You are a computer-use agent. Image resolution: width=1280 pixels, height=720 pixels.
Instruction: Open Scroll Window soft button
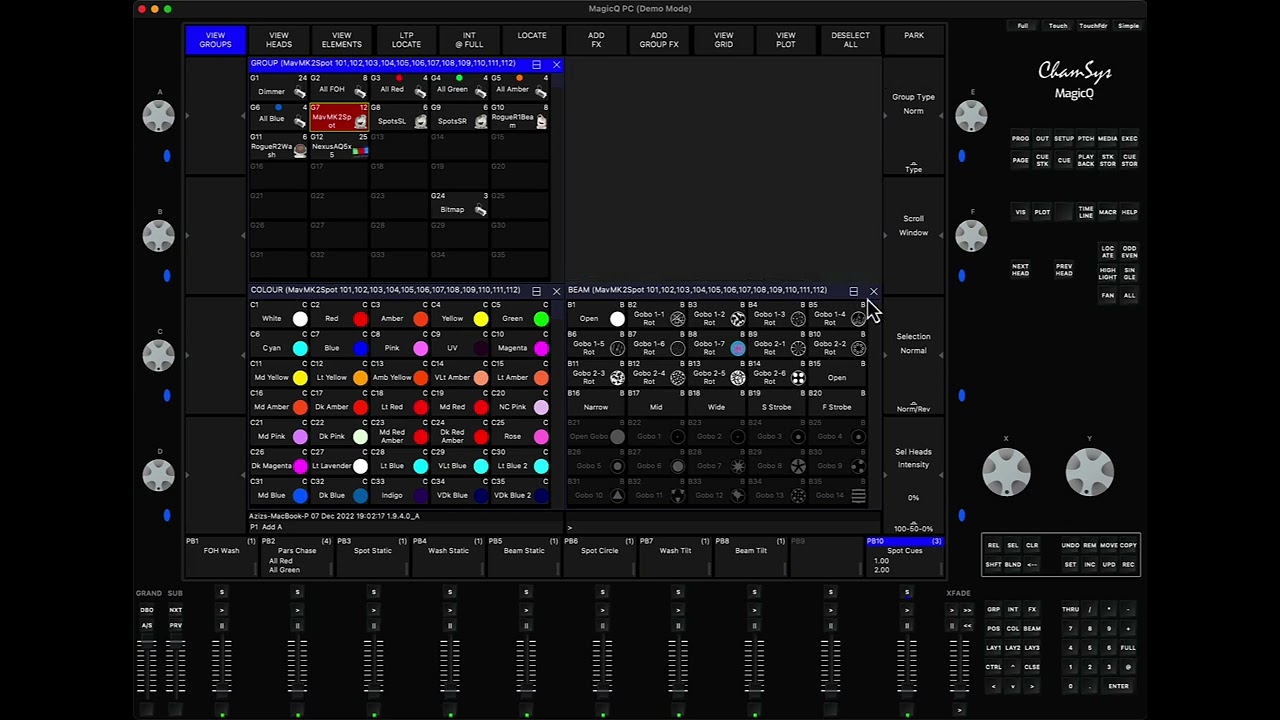click(913, 235)
